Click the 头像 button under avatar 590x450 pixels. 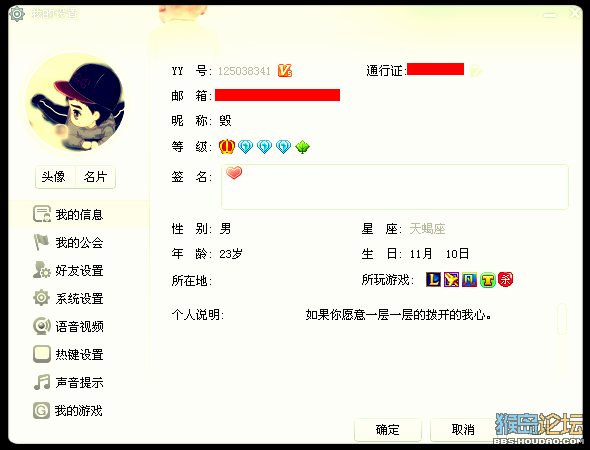click(55, 177)
